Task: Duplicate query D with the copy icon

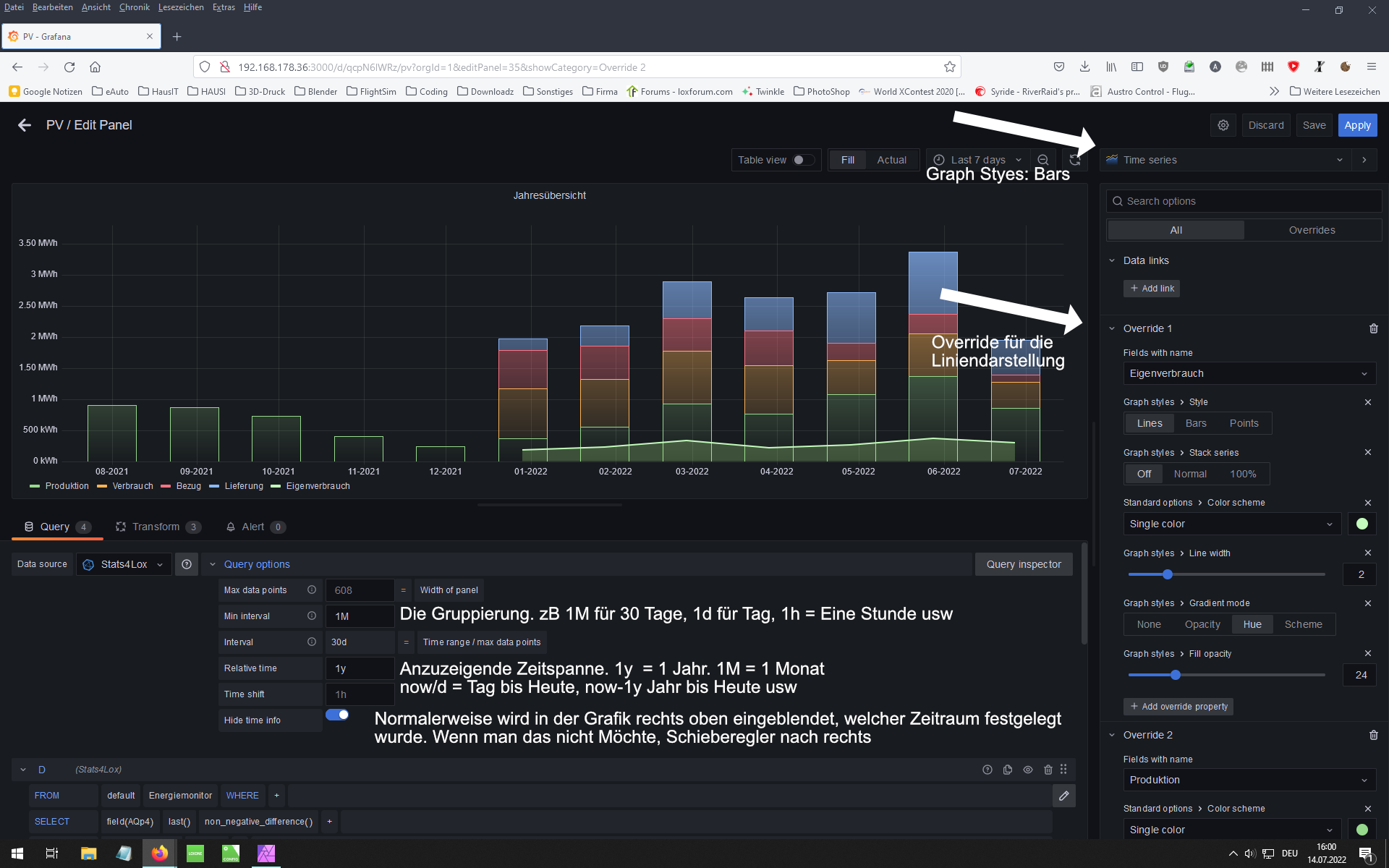Action: 1008,770
